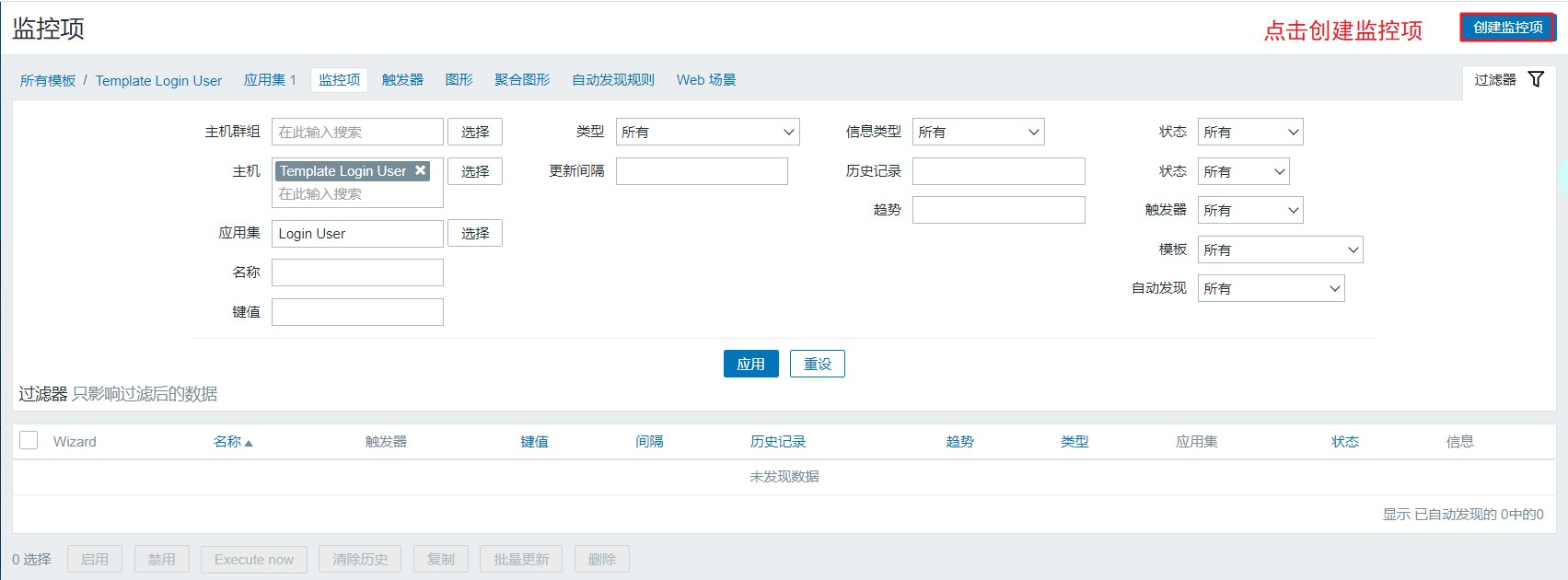
Task: Click the 名称 filter input field
Action: (357, 273)
